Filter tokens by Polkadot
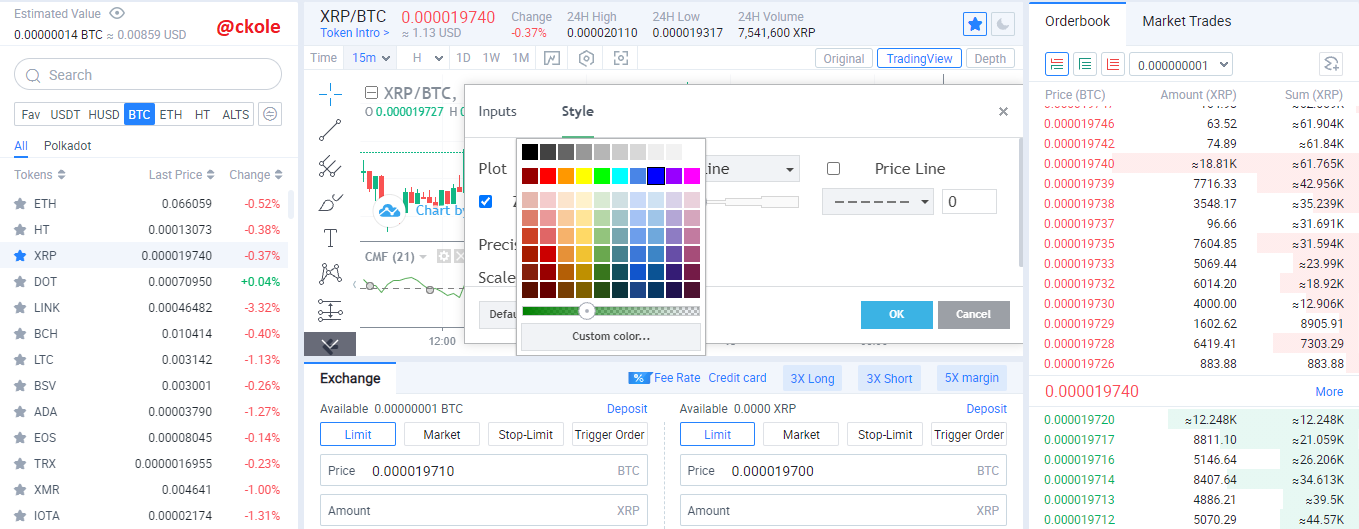1359x529 pixels. (67, 146)
